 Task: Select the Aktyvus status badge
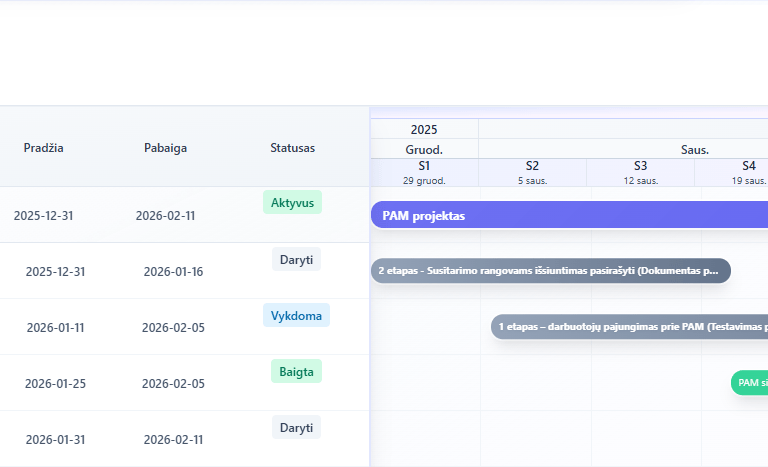pos(292,202)
